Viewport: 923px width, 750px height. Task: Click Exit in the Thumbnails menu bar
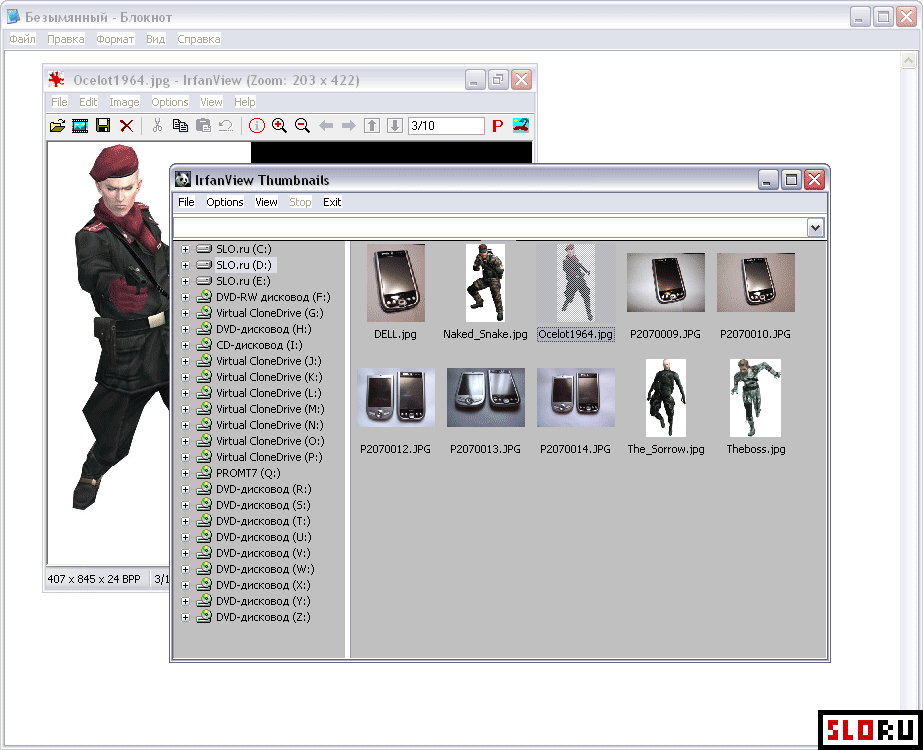pyautogui.click(x=332, y=202)
